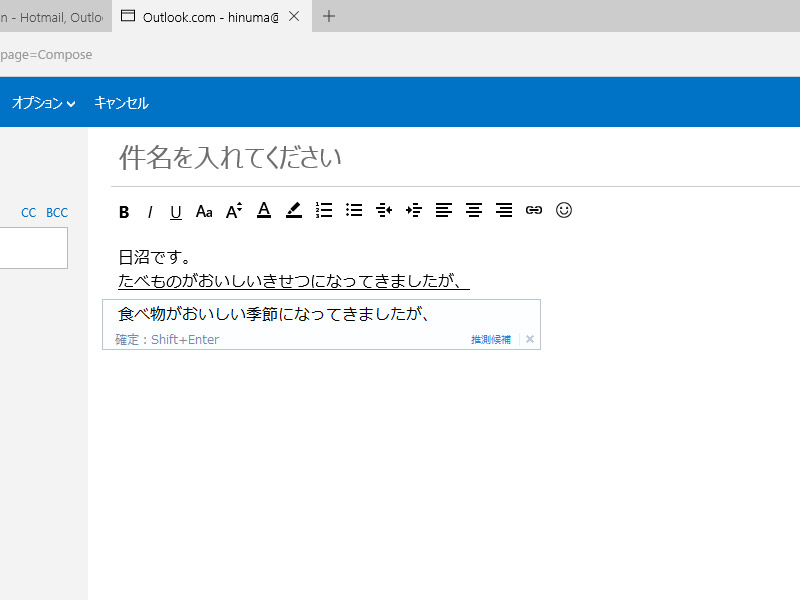Increase the paragraph indent
Image resolution: width=800 pixels, height=600 pixels.
click(x=414, y=210)
